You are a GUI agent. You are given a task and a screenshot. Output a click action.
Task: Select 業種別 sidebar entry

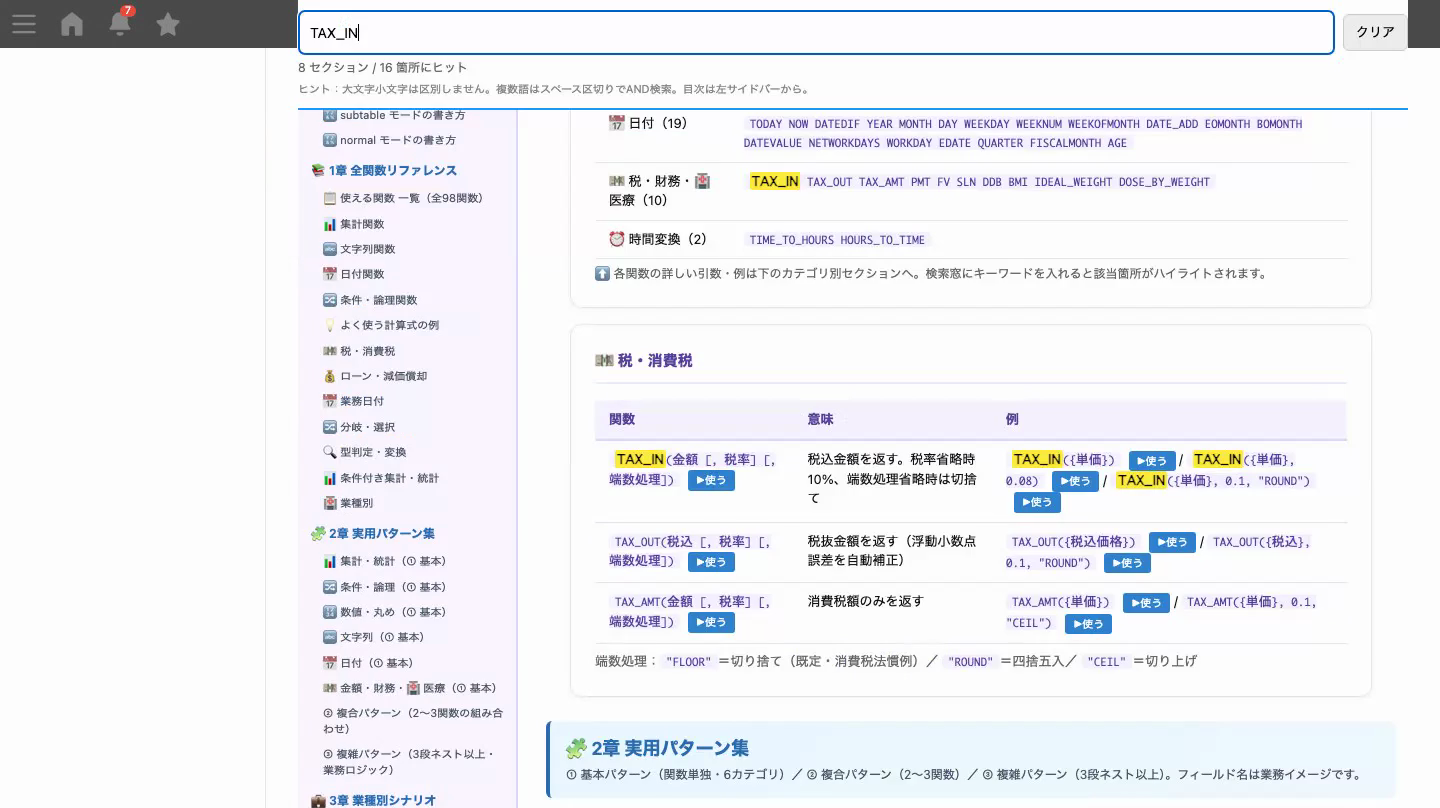click(x=348, y=503)
